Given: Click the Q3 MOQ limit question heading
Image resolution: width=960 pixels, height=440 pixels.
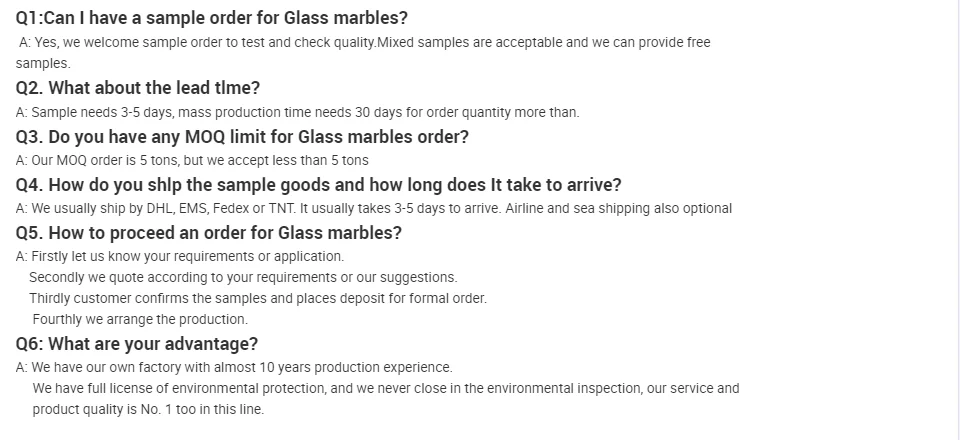Looking at the screenshot, I should click(x=242, y=136).
